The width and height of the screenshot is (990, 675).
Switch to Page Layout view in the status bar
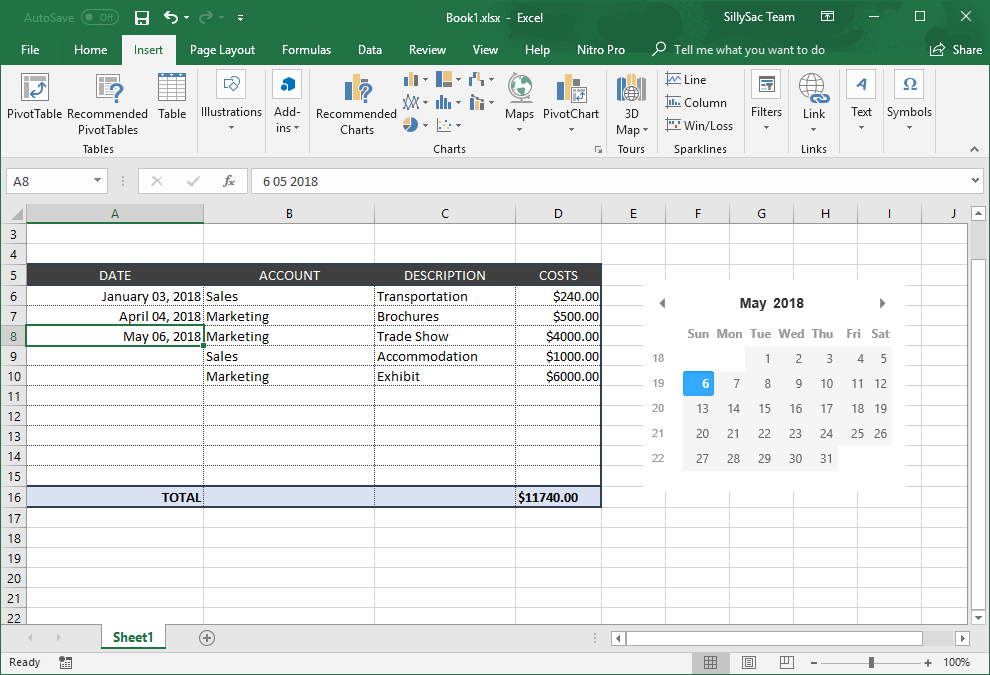tap(748, 662)
